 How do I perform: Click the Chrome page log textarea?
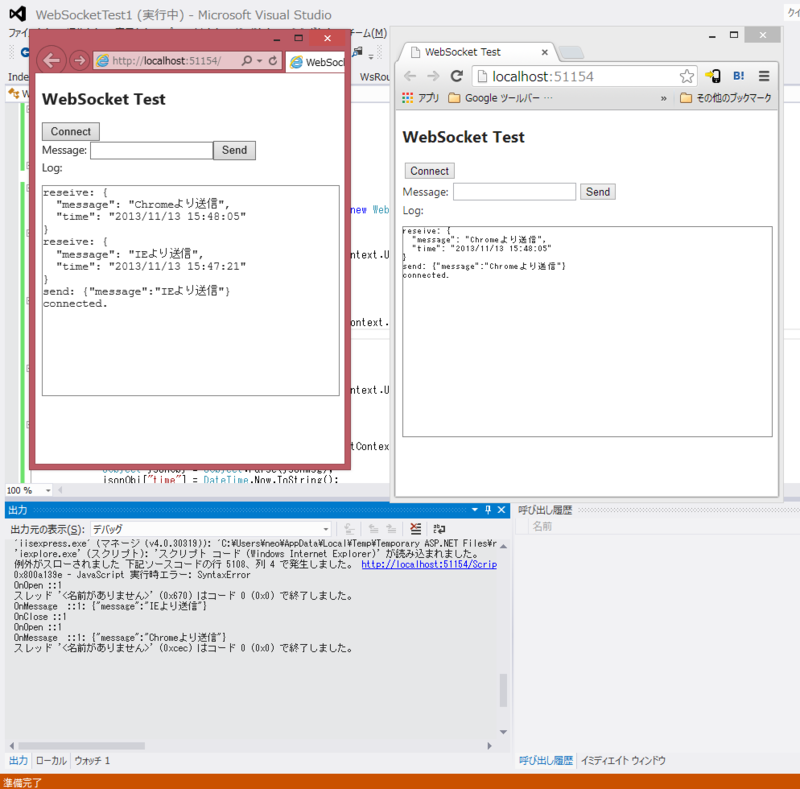(x=587, y=332)
